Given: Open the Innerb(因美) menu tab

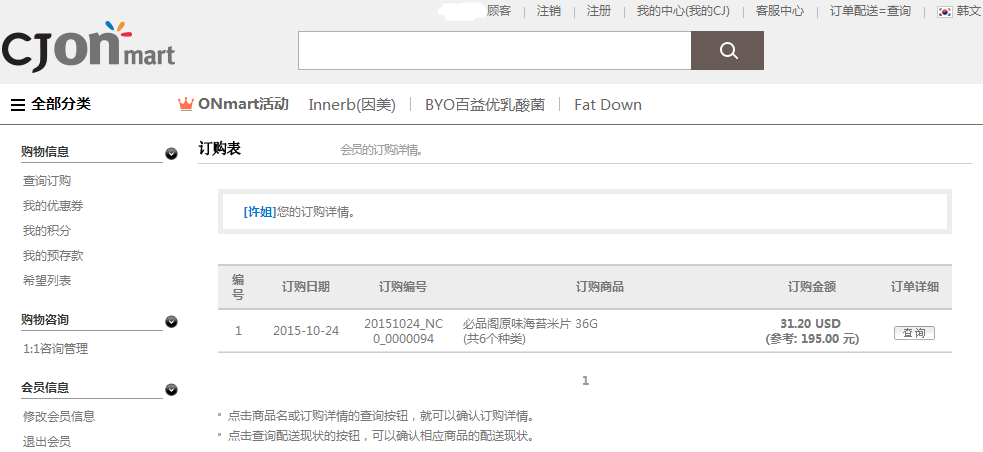Looking at the screenshot, I should (x=352, y=104).
